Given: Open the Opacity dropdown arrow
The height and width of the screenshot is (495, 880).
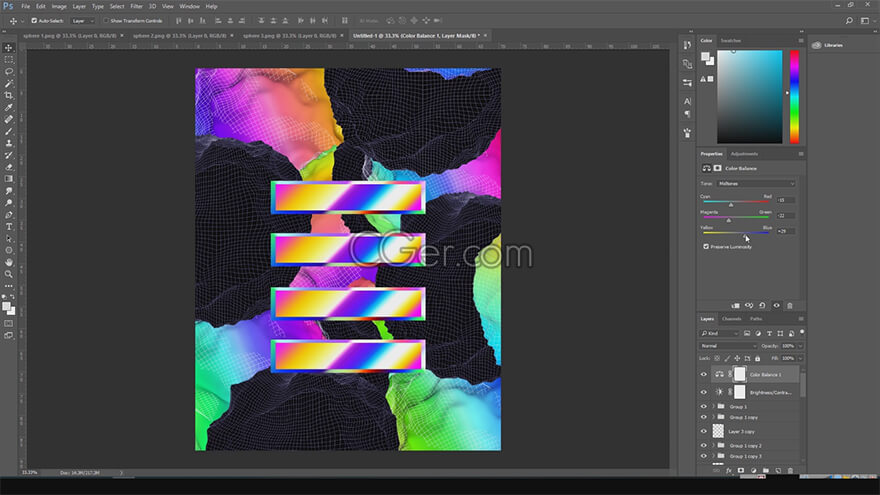Looking at the screenshot, I should [800, 346].
